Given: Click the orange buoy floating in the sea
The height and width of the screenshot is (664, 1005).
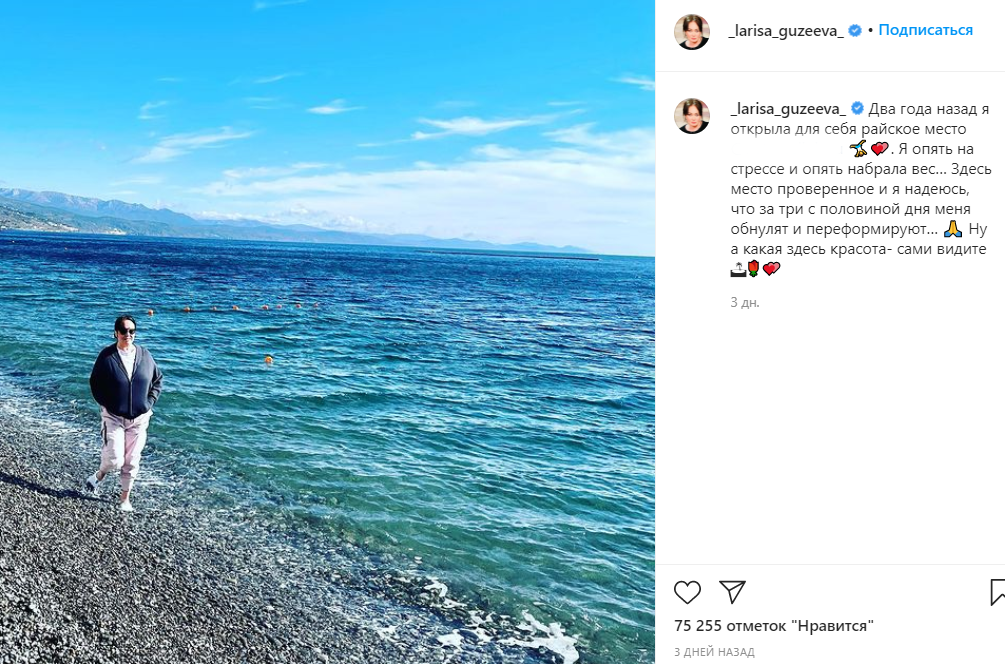Looking at the screenshot, I should pos(268,359).
